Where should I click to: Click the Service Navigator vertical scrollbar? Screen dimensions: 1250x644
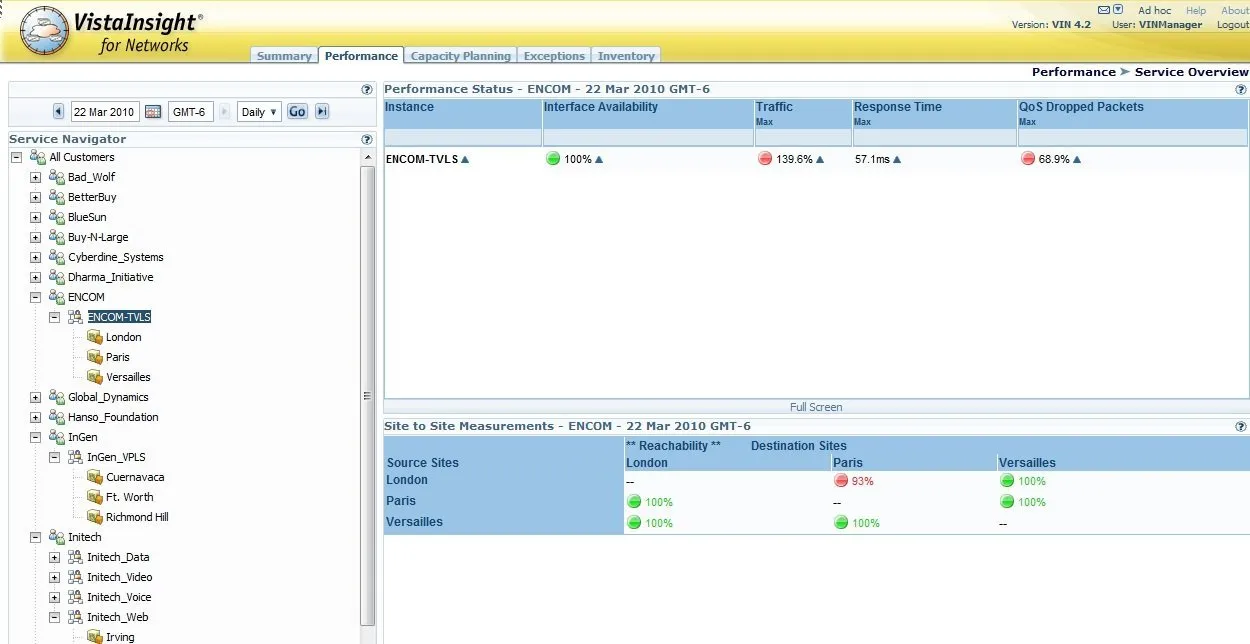pyautogui.click(x=367, y=395)
